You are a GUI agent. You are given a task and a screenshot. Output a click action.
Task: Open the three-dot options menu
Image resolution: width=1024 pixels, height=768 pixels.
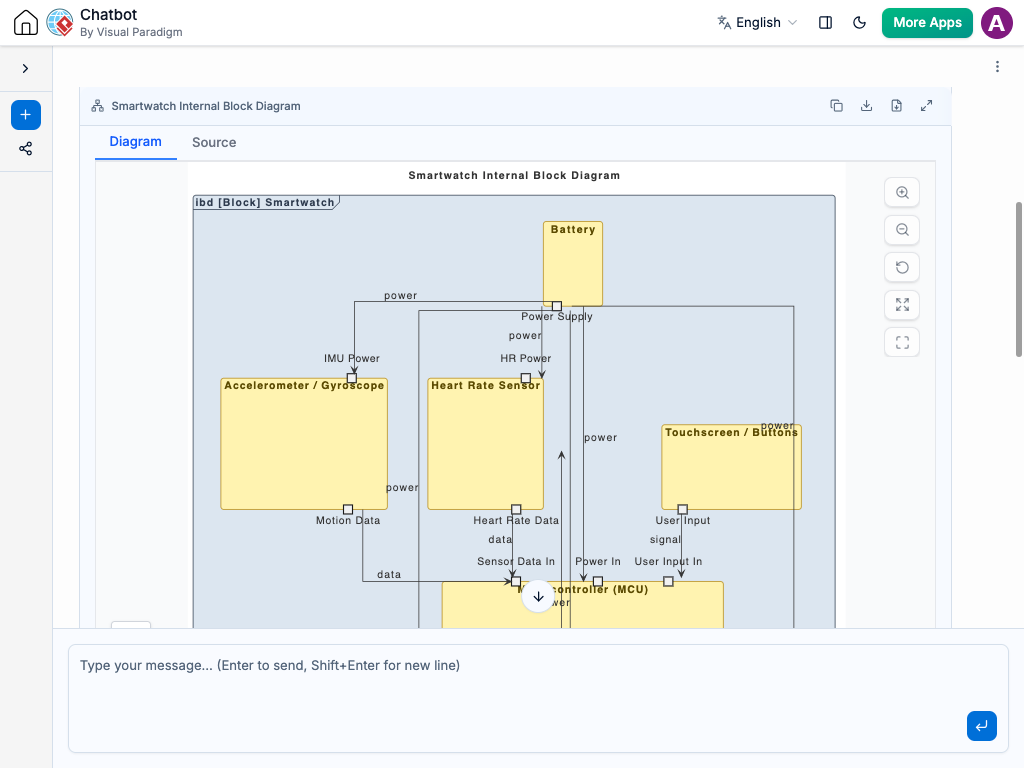pos(997,67)
